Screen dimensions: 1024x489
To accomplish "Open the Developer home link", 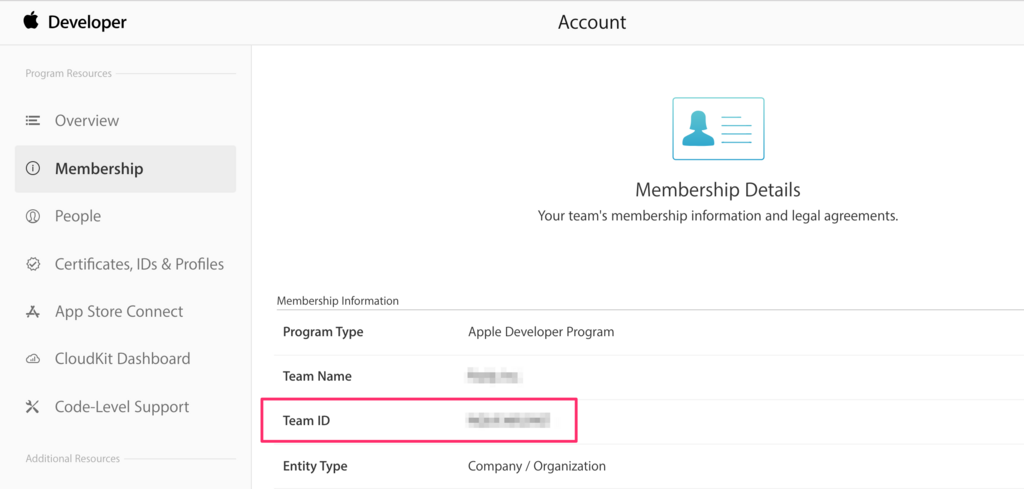I will (x=88, y=22).
